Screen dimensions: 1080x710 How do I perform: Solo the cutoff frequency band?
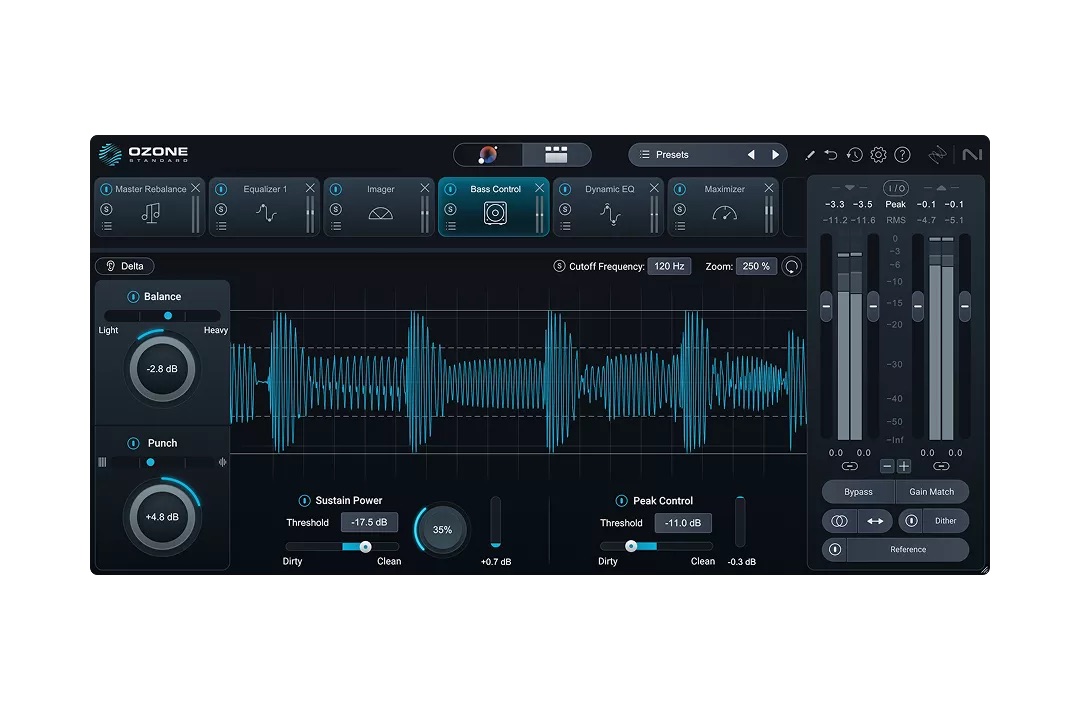click(559, 267)
